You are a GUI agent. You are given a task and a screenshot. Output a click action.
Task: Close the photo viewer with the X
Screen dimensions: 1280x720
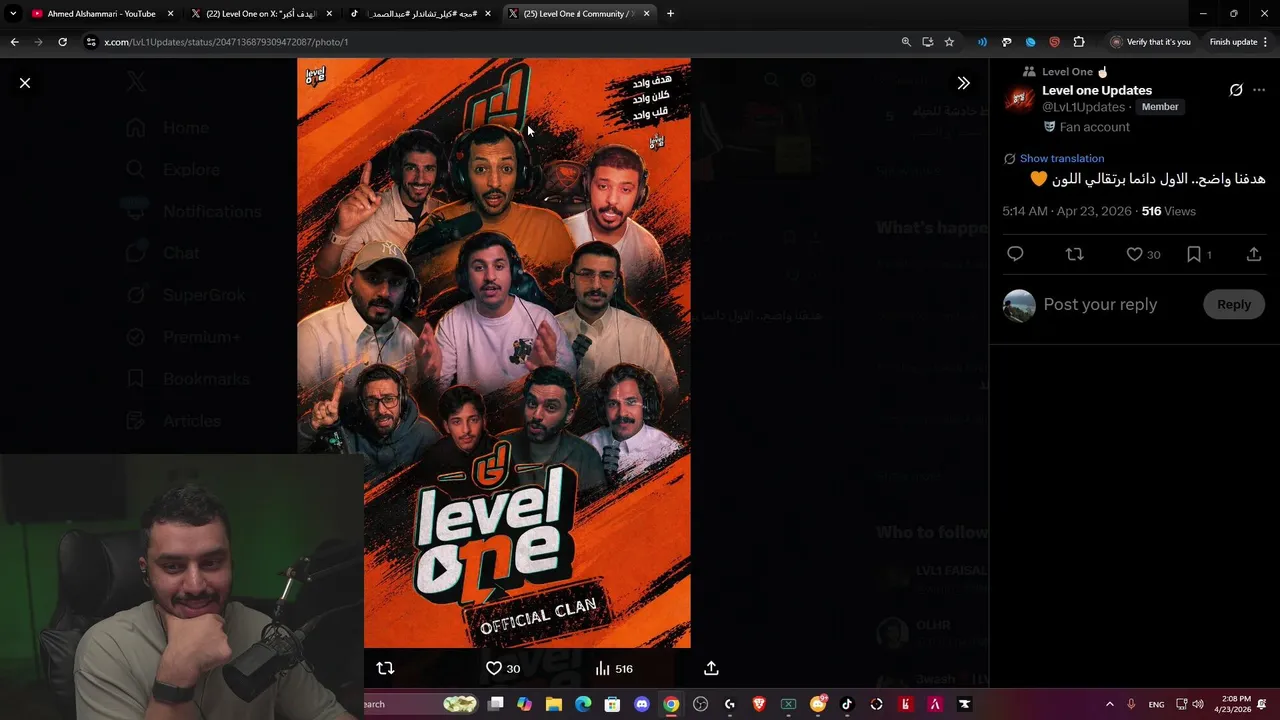(x=25, y=83)
